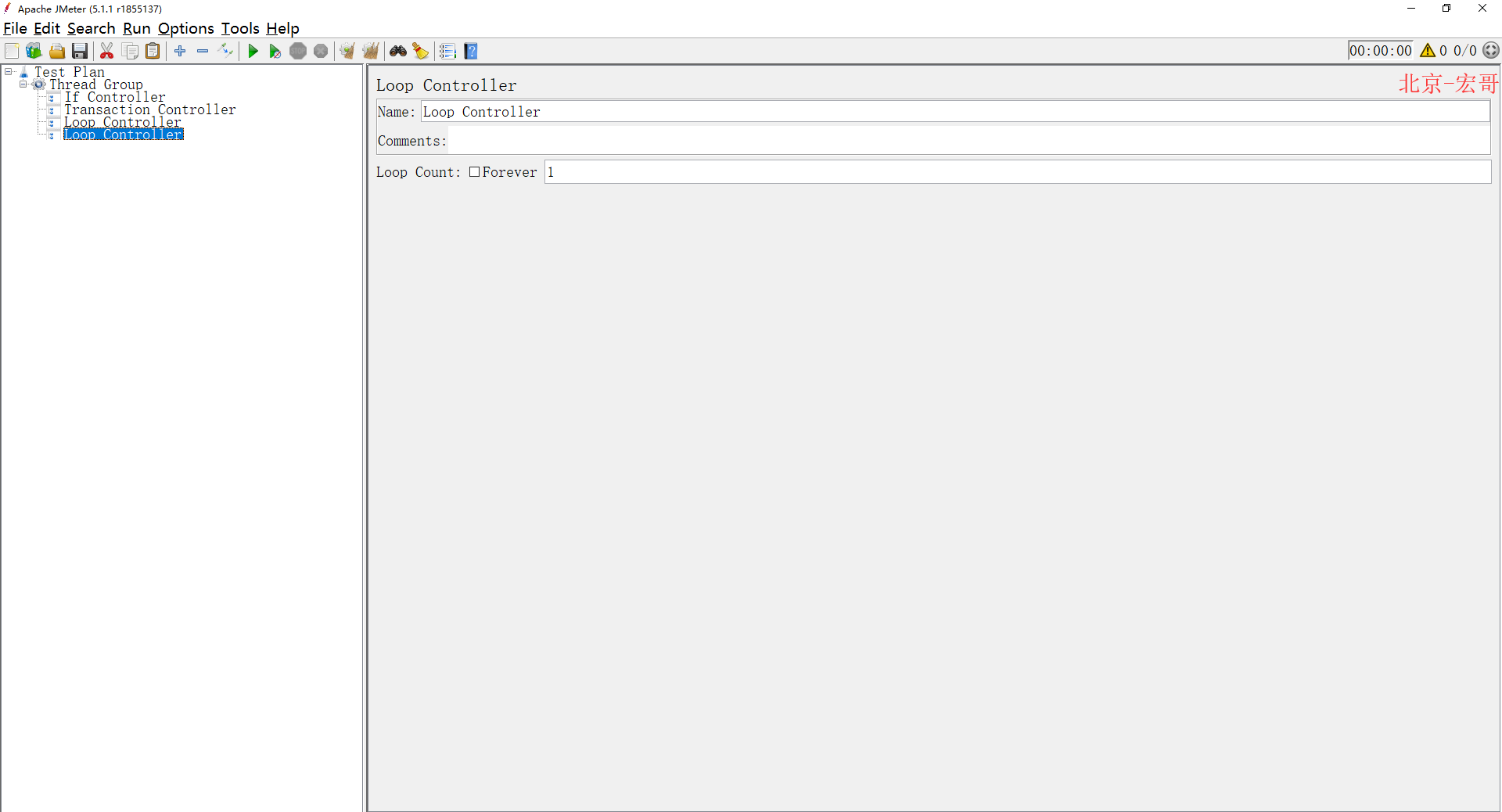Open the Templates icon in toolbar
The width and height of the screenshot is (1502, 812).
(x=34, y=51)
